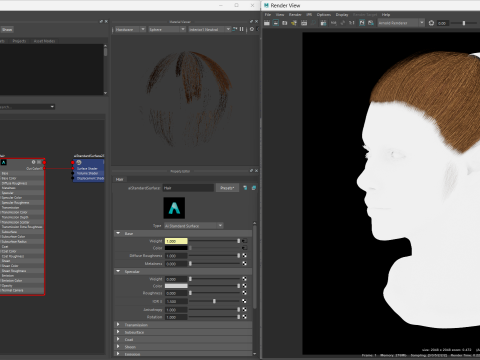Click checker map icon for Specular Color

[244, 286]
